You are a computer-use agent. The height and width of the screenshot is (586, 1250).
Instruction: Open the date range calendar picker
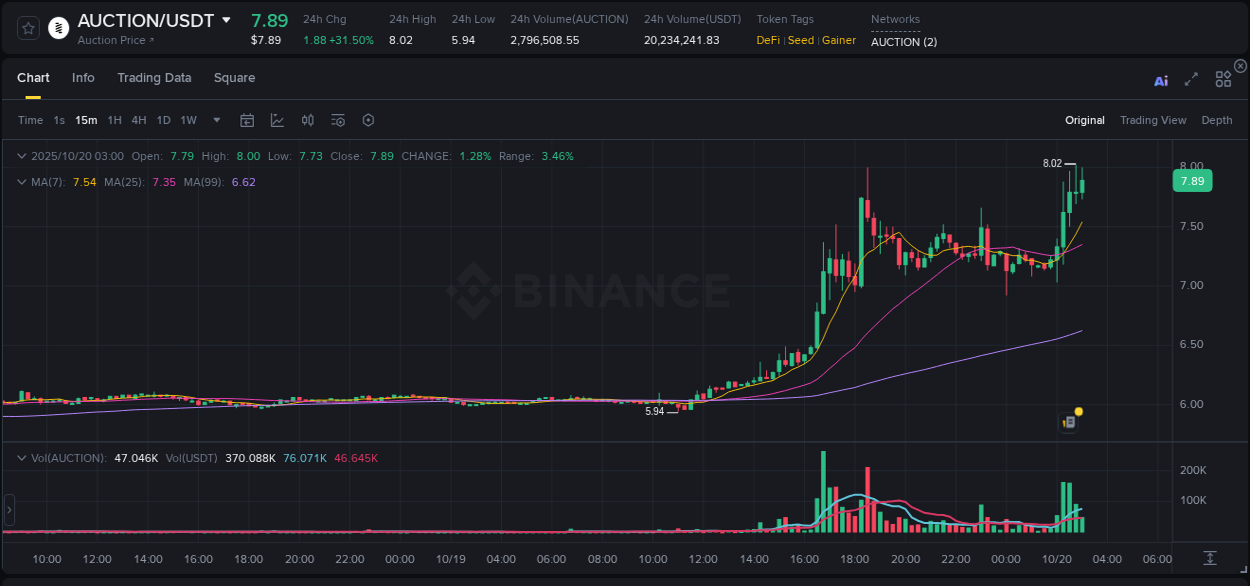pyautogui.click(x=247, y=120)
